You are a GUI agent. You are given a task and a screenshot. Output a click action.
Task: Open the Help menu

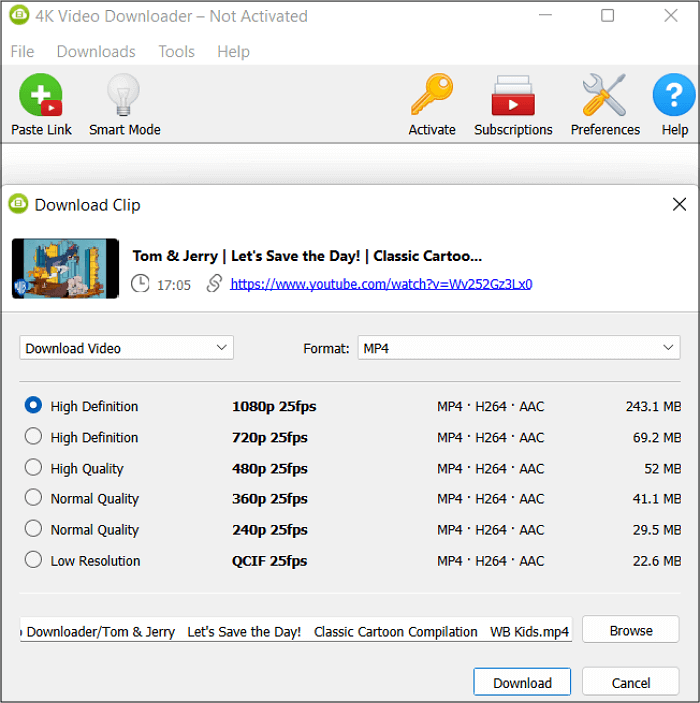tap(233, 52)
